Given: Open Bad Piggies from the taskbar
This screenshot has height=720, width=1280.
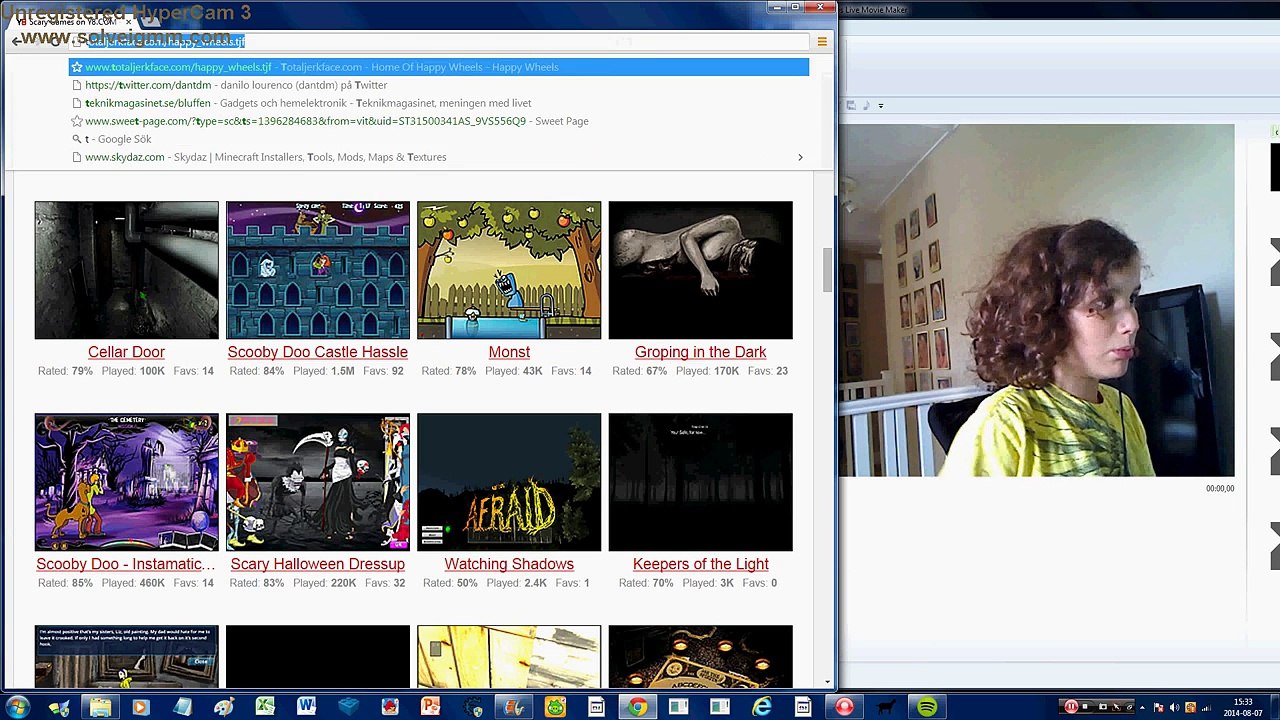Looking at the screenshot, I should point(555,708).
